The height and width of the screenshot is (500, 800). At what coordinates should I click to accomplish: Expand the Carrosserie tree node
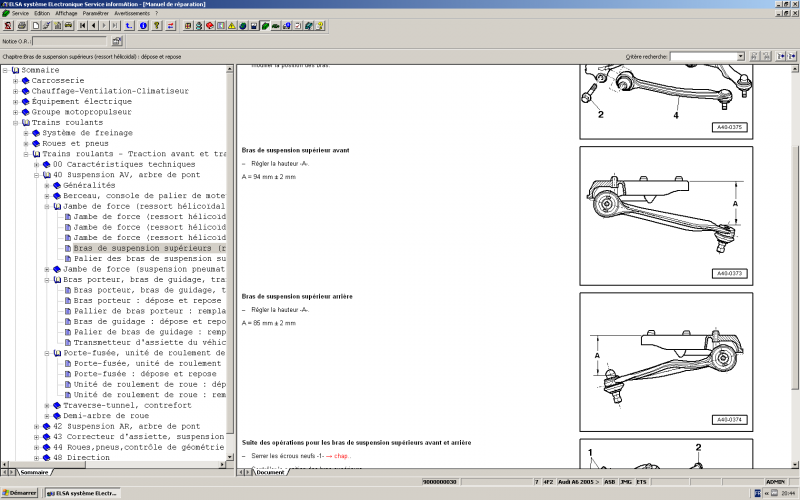[x=15, y=80]
